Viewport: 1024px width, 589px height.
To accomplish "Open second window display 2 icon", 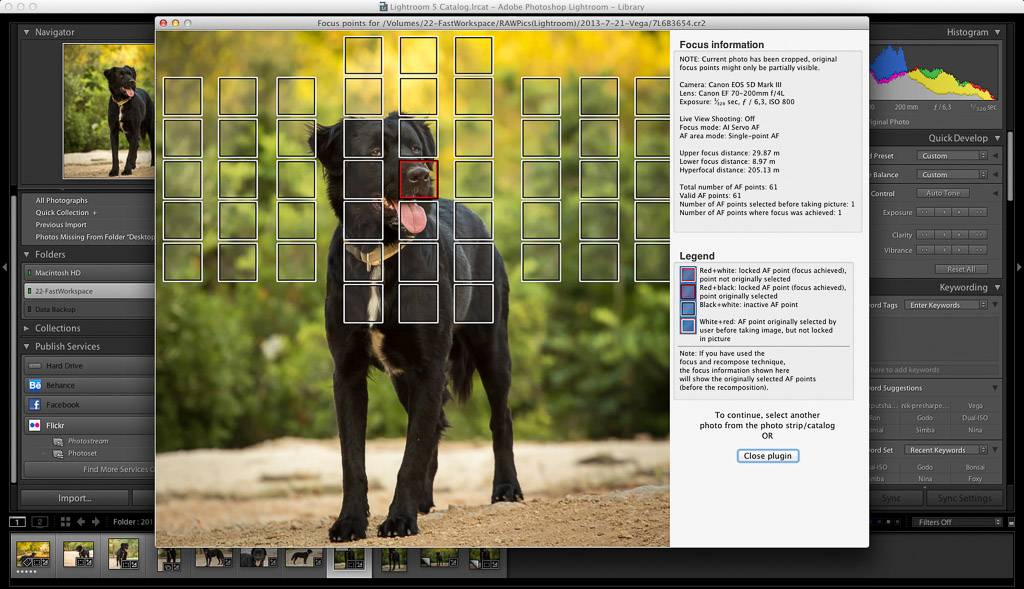I will click(x=40, y=522).
